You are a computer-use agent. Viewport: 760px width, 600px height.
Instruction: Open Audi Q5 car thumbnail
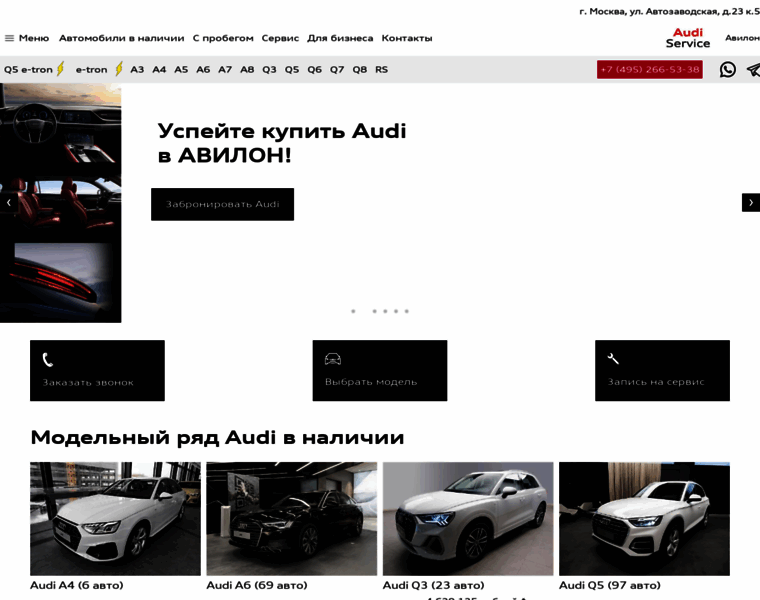click(x=644, y=519)
